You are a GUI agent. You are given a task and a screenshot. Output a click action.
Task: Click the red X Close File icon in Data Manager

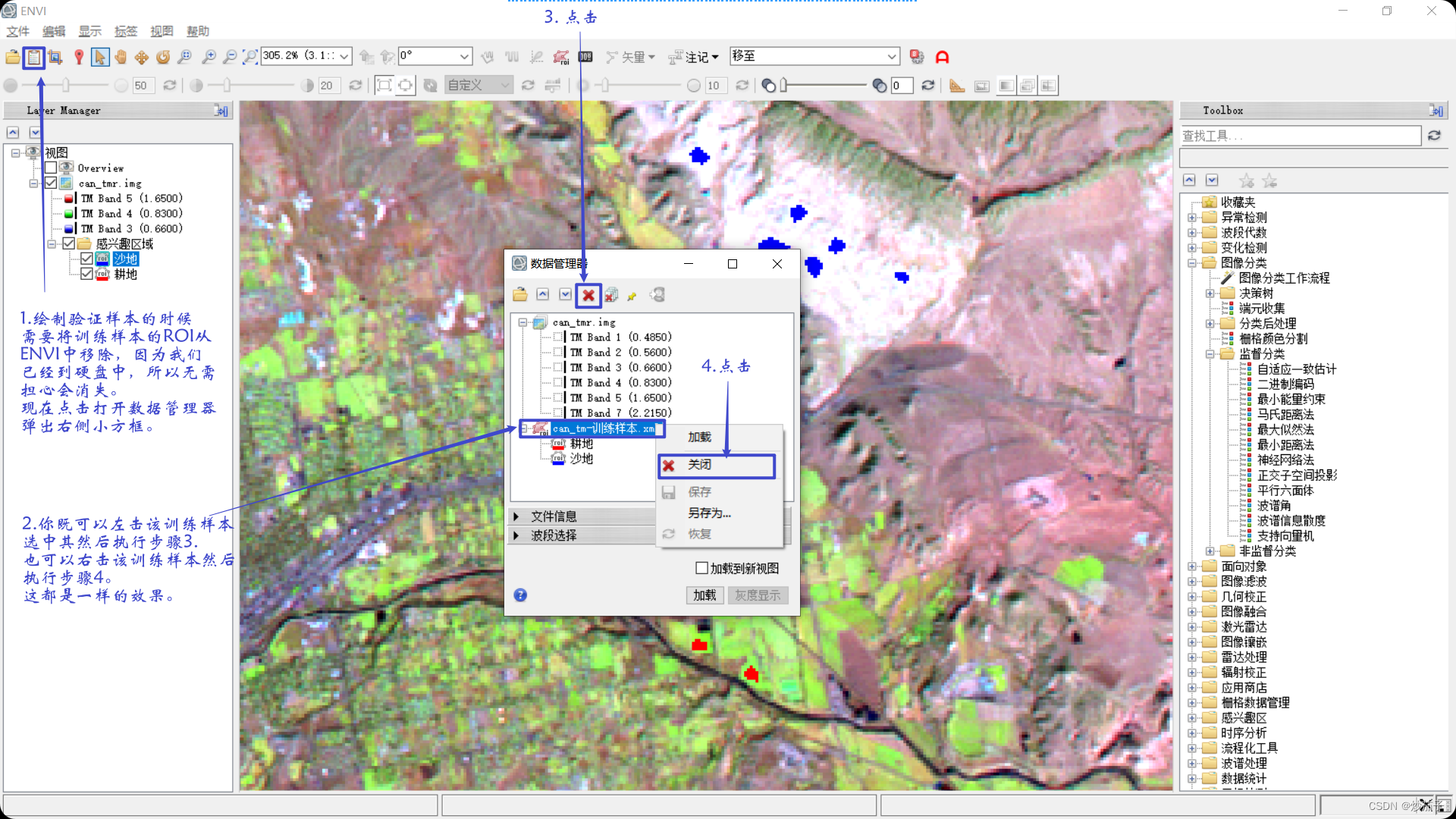pyautogui.click(x=588, y=295)
